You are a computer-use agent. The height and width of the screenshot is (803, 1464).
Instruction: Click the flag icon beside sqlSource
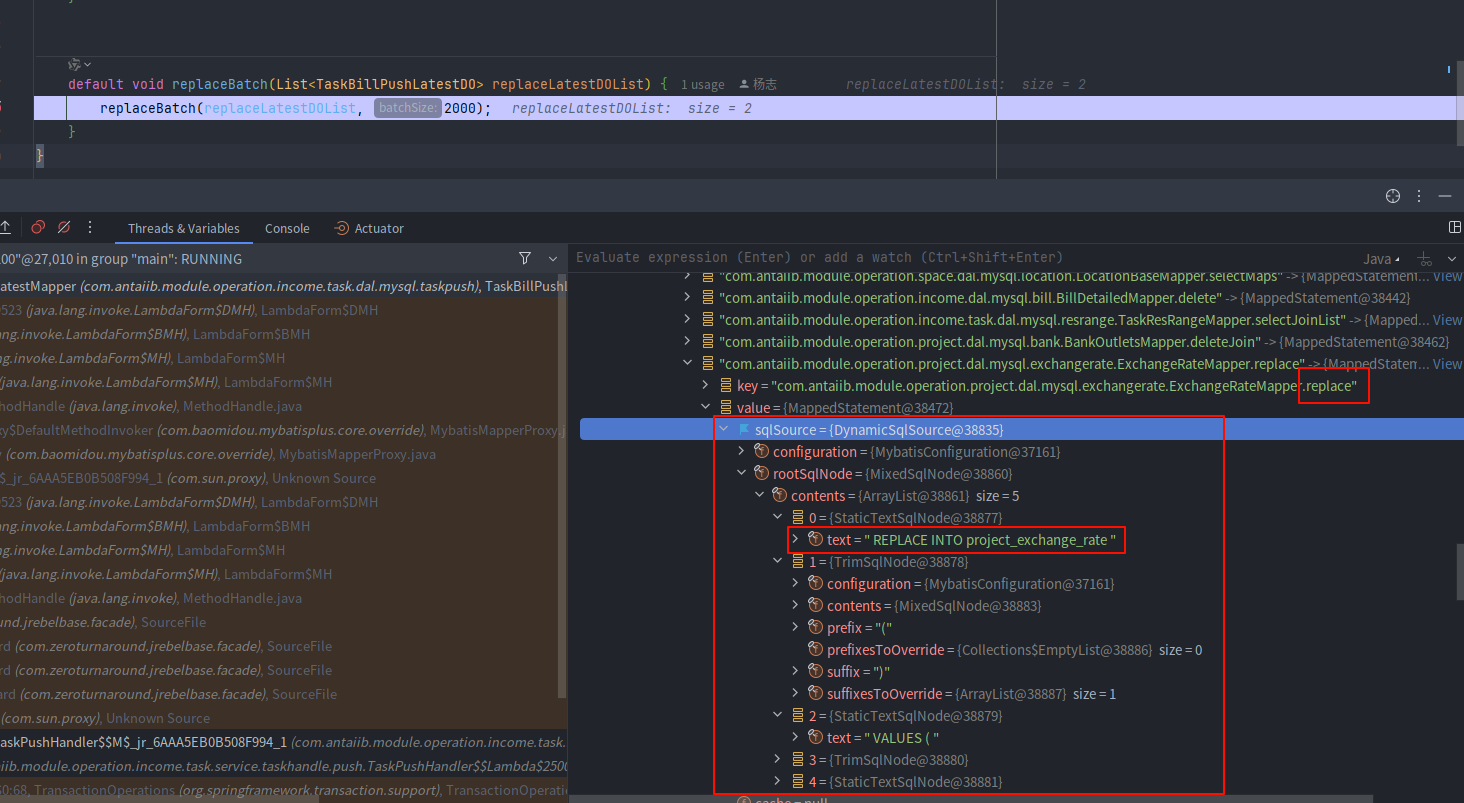744,430
